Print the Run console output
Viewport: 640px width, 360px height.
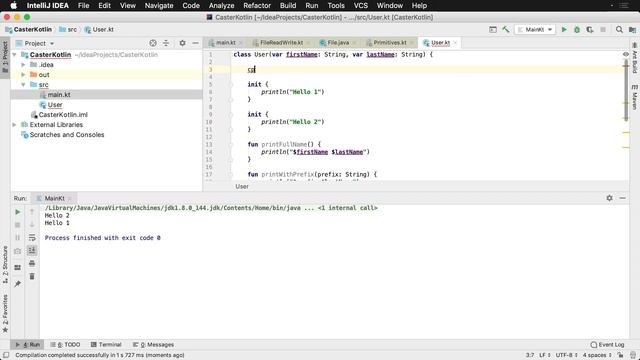point(32,263)
